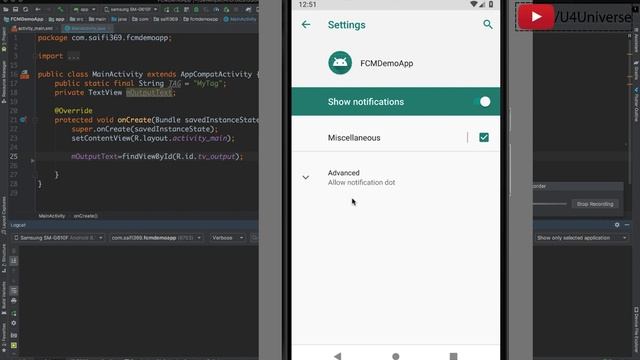
Task: Click Logcat scroll-to-end icon
Action: [13, 260]
